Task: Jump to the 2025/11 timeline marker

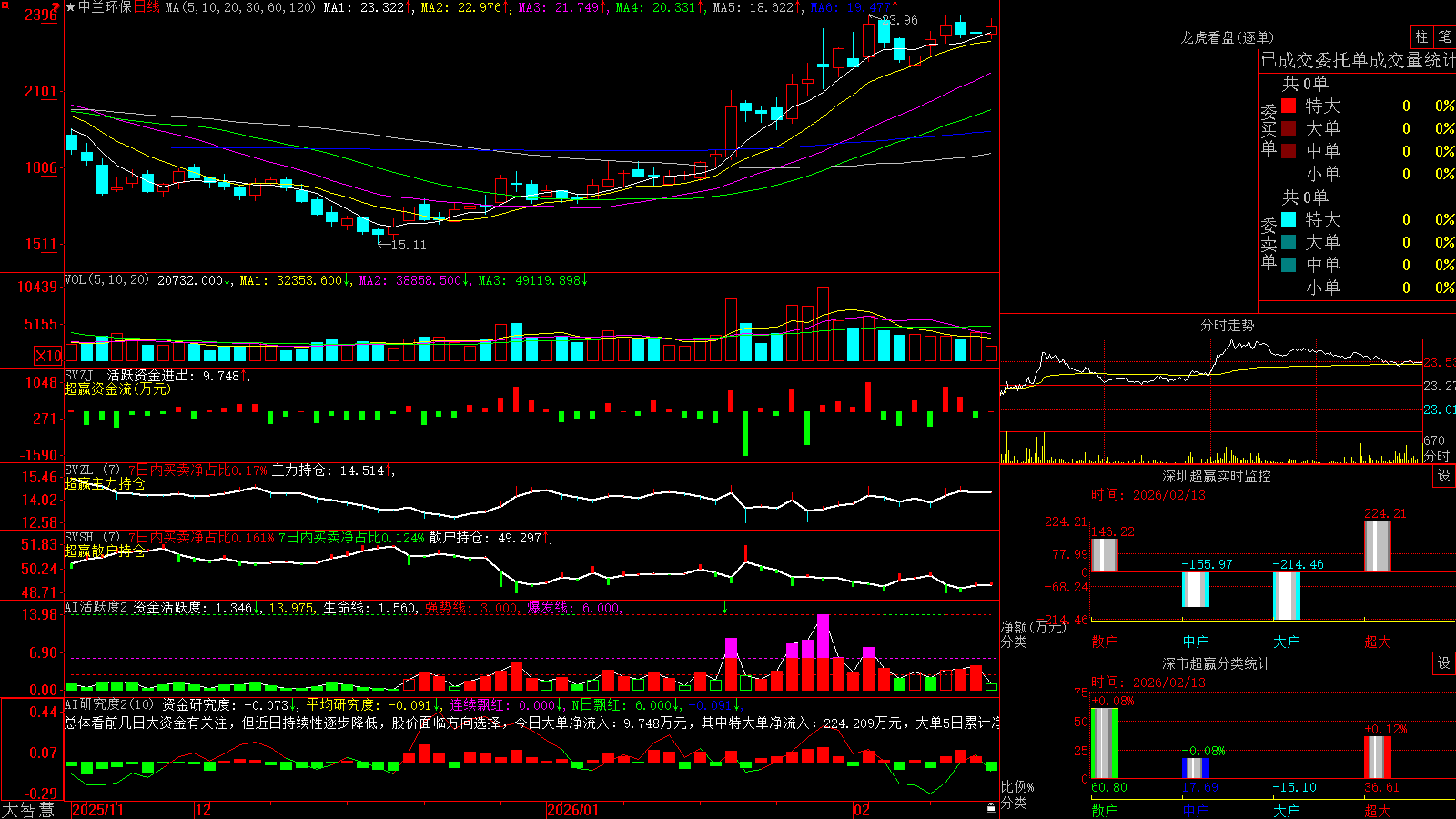Action: pyautogui.click(x=97, y=810)
